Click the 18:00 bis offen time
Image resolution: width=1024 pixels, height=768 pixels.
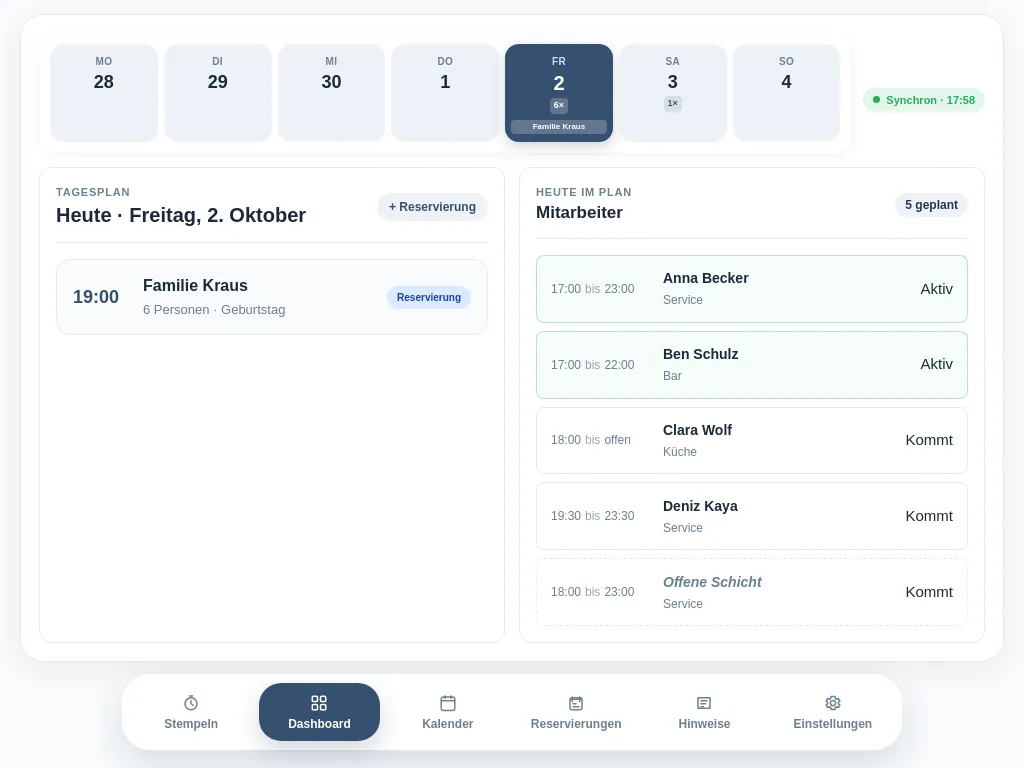coord(590,440)
